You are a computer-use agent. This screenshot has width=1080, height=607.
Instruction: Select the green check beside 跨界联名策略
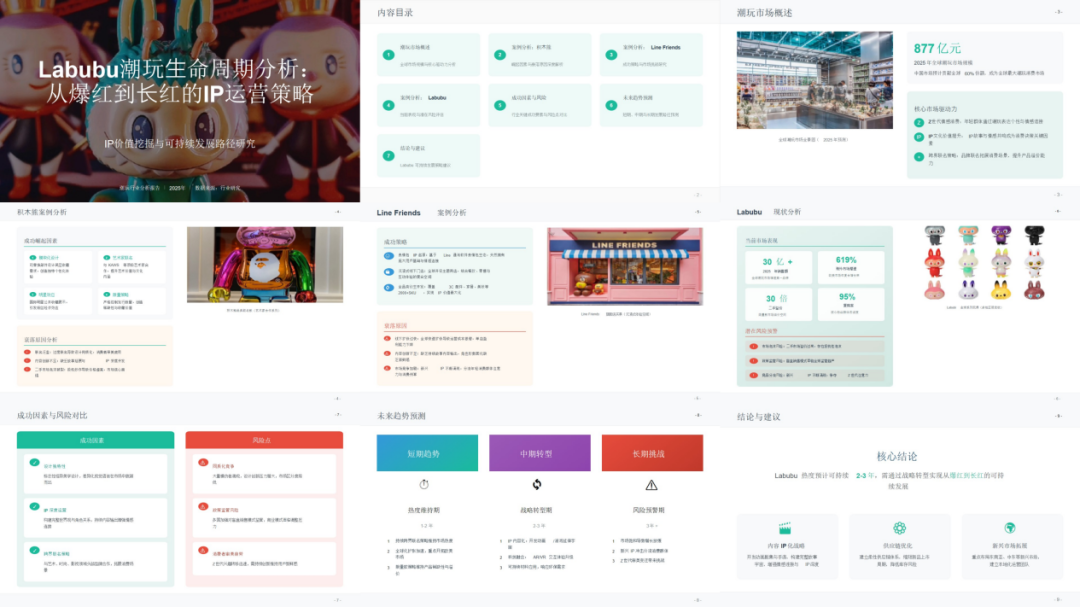tap(34, 551)
